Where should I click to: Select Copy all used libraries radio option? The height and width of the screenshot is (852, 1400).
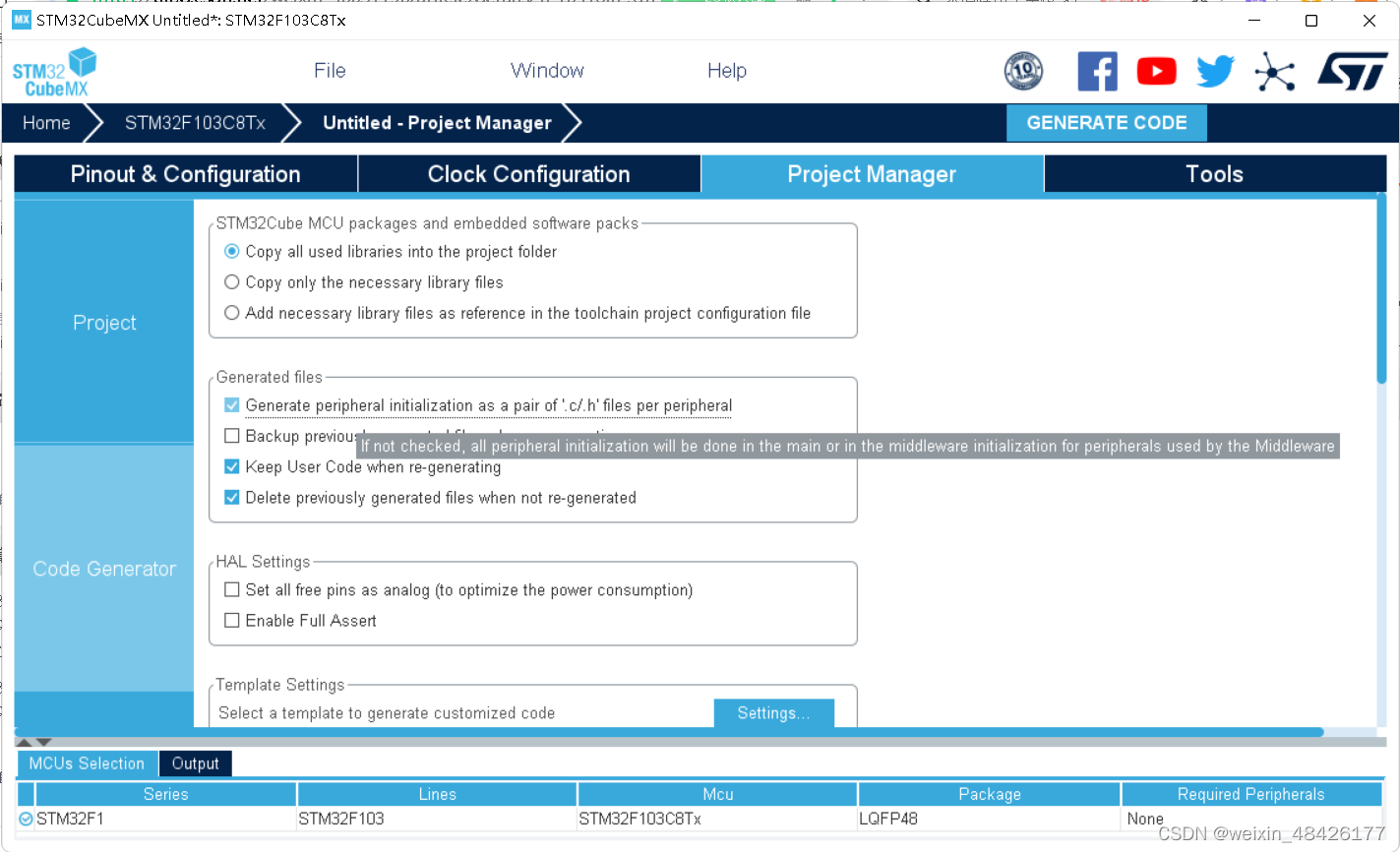coord(232,252)
